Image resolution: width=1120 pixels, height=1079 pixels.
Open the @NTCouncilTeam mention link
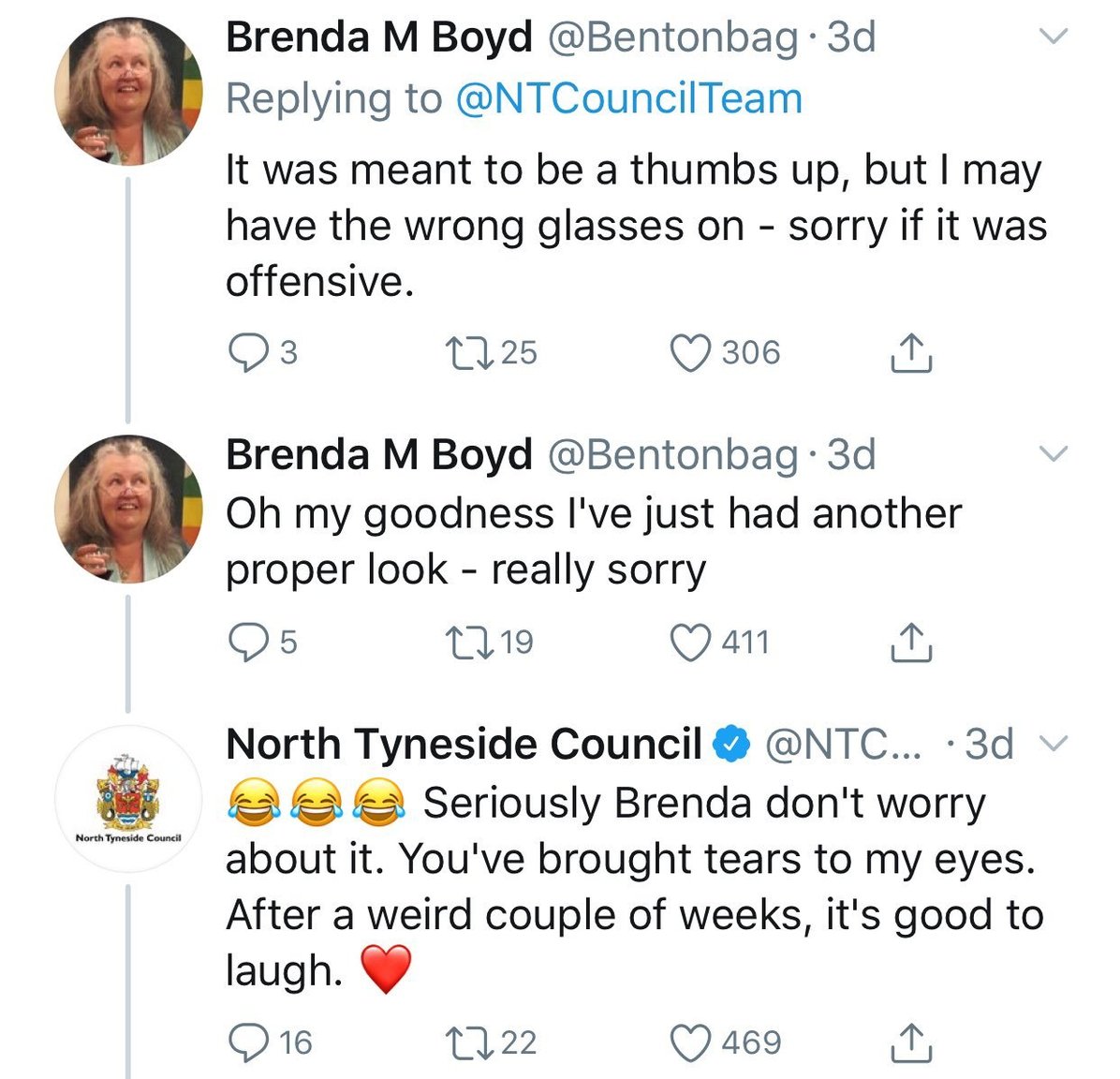pyautogui.click(x=628, y=99)
